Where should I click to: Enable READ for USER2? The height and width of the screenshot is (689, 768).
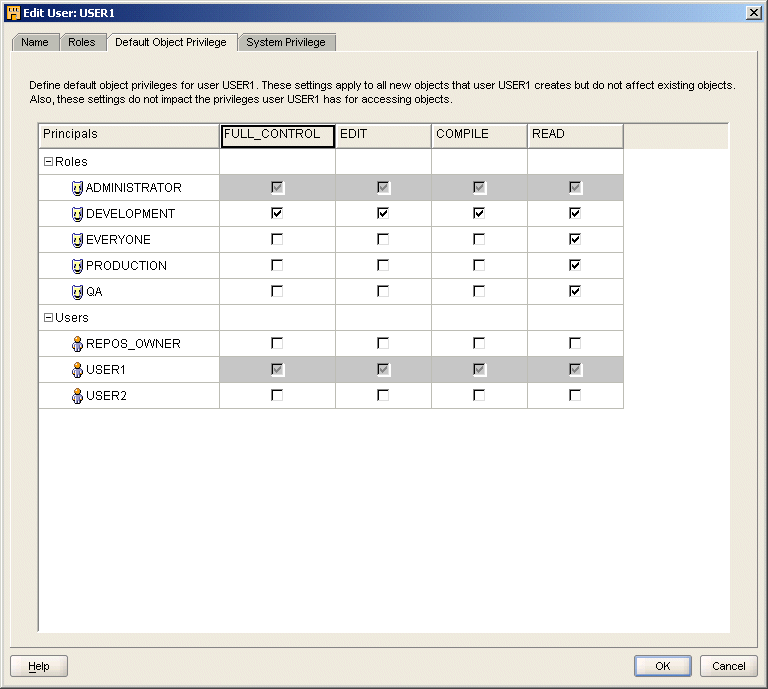(x=575, y=395)
